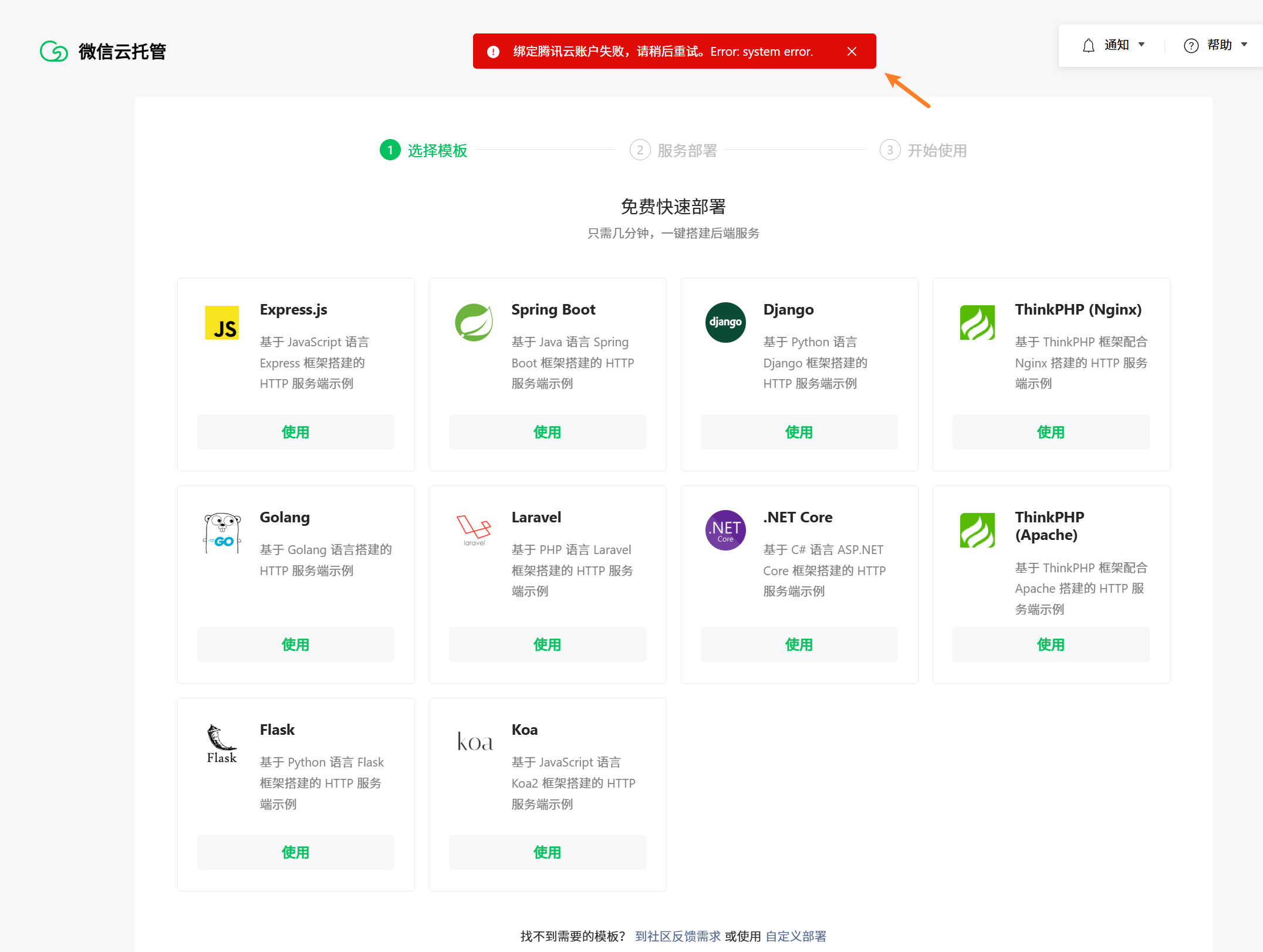The image size is (1263, 952).
Task: Dismiss the red error banner
Action: point(852,52)
